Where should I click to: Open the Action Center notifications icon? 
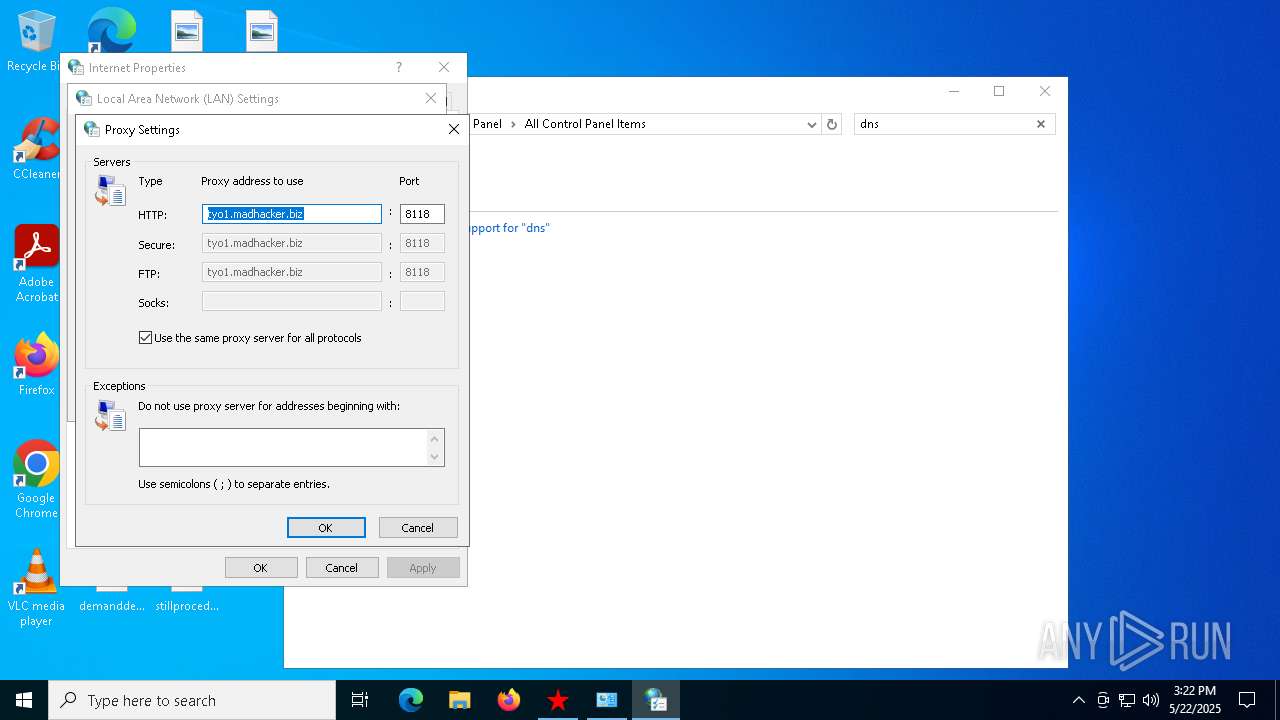(x=1247, y=700)
